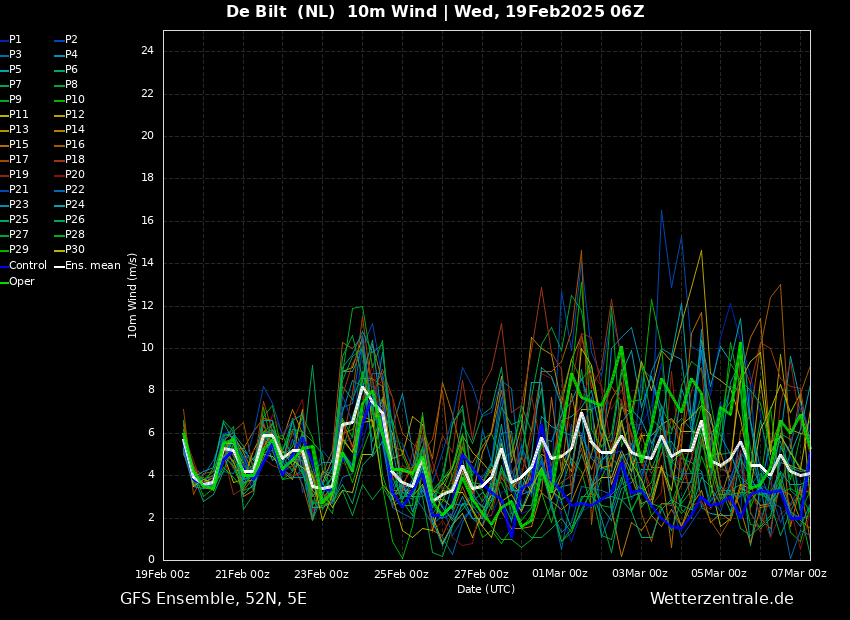Select the P10 legend label
The width and height of the screenshot is (850, 620).
[x=75, y=100]
